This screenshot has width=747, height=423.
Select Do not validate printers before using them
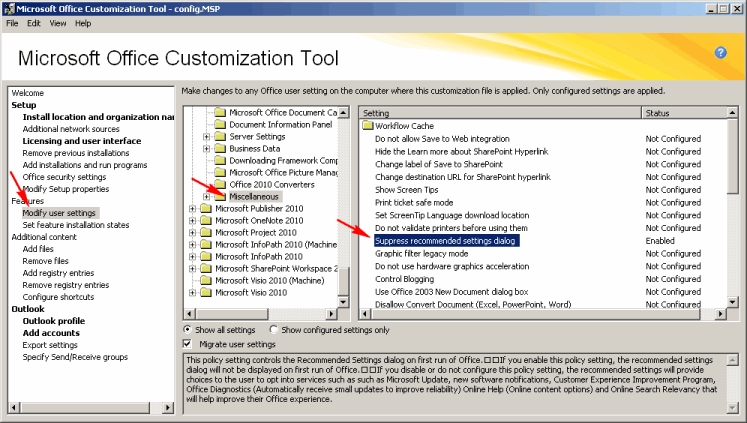point(451,228)
